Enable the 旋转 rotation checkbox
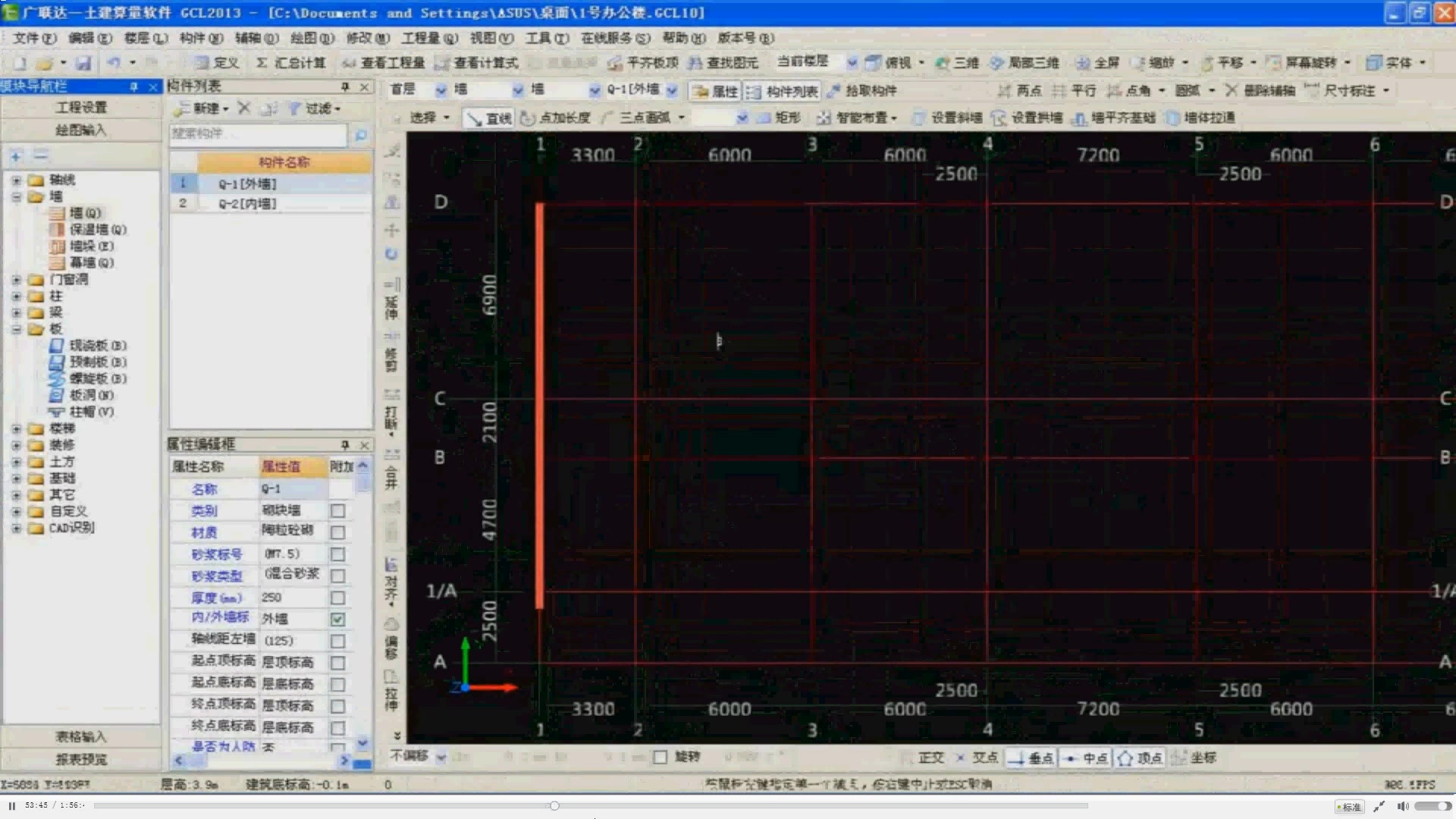 [661, 757]
